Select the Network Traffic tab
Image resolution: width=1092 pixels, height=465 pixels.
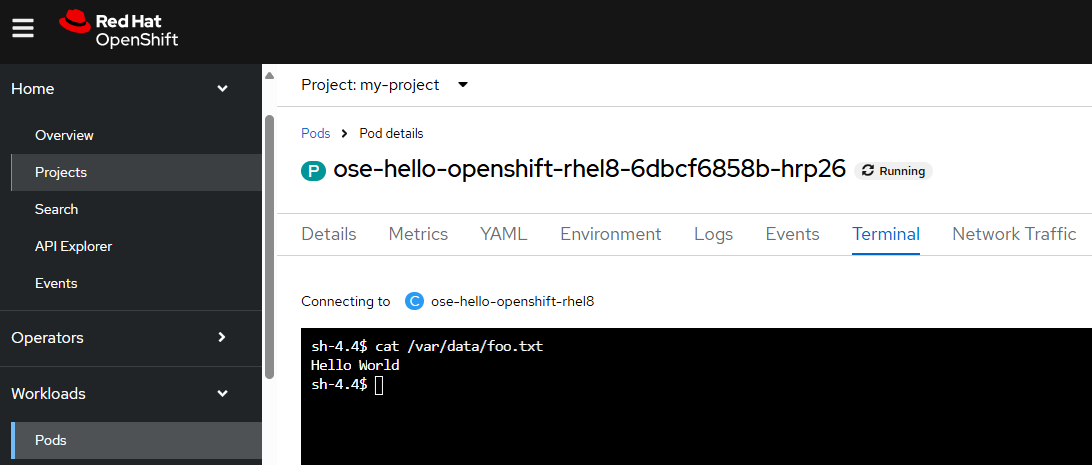[x=1014, y=234]
